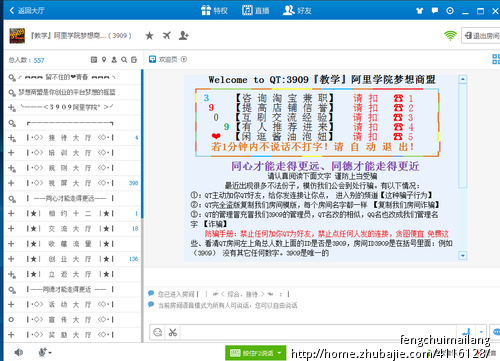The height and width of the screenshot is (361, 500).
Task: Click the welcome page scroll-down arrow
Action: click(463, 256)
